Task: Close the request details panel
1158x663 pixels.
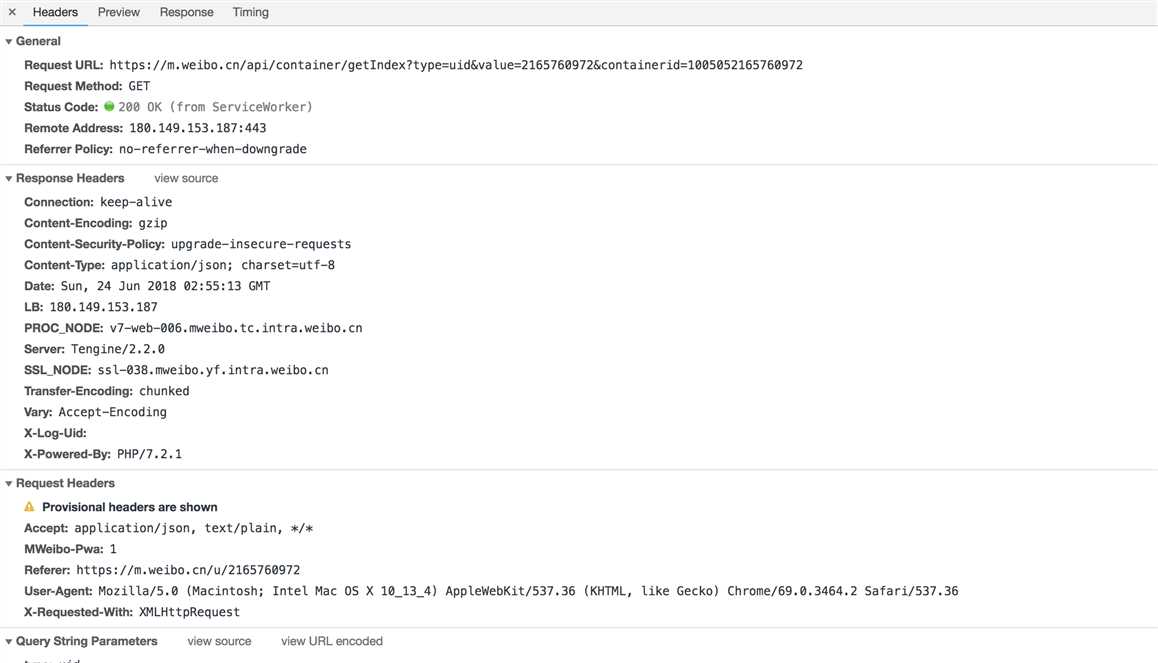Action: coord(12,13)
